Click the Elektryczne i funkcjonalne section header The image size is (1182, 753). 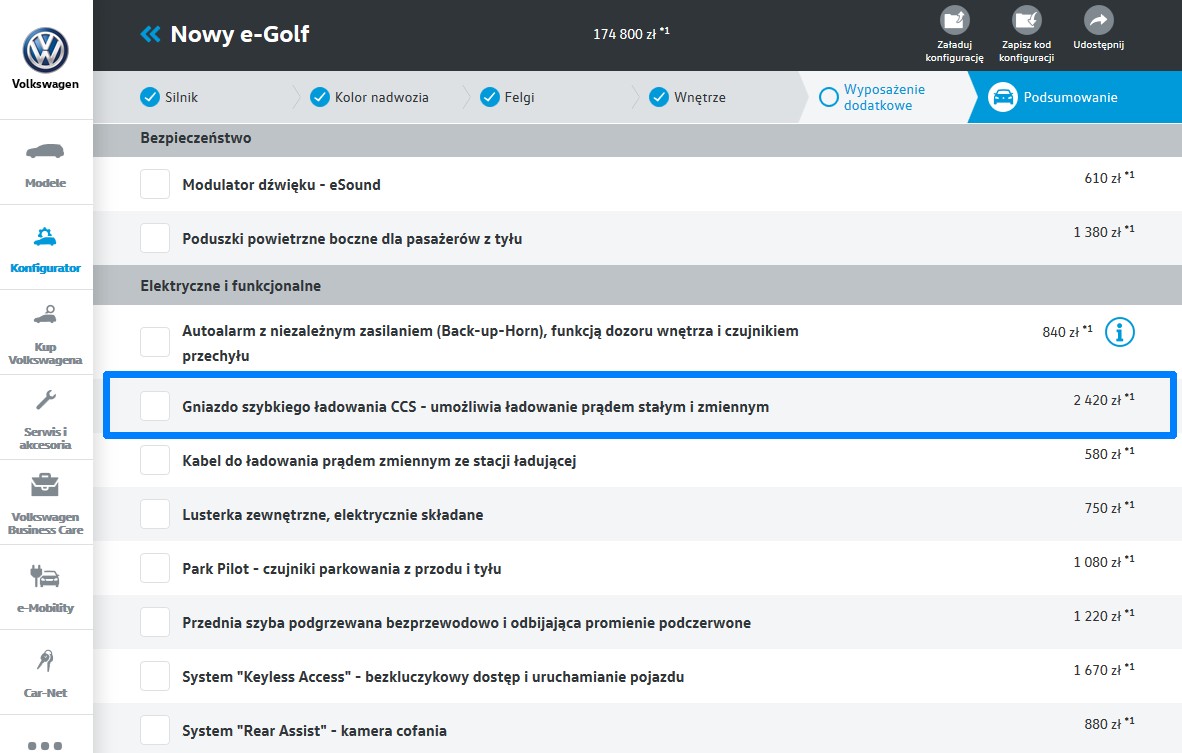pyautogui.click(x=638, y=286)
